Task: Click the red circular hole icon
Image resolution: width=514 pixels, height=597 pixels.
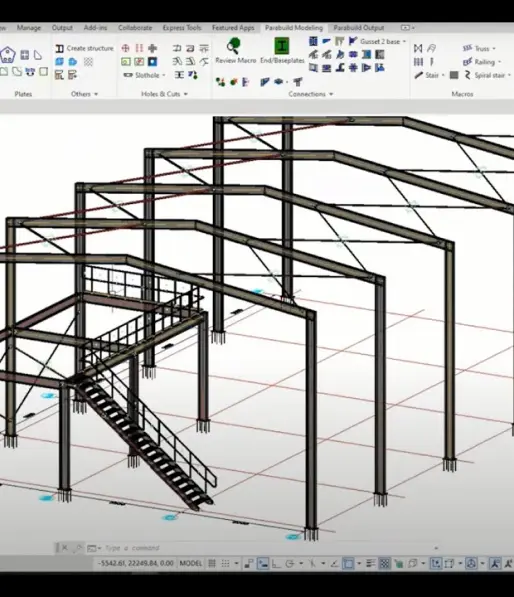Action: click(125, 48)
